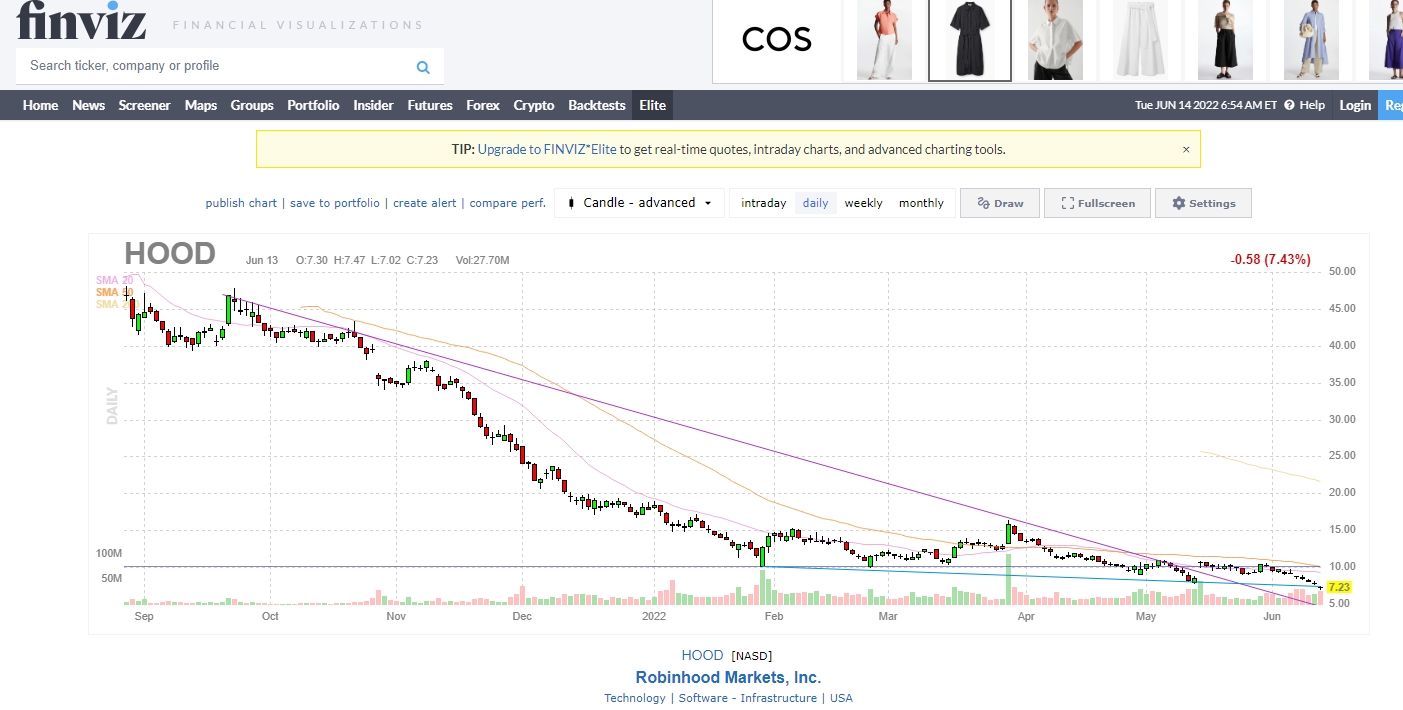Click the Login link
This screenshot has height=710, width=1403.
click(1355, 105)
